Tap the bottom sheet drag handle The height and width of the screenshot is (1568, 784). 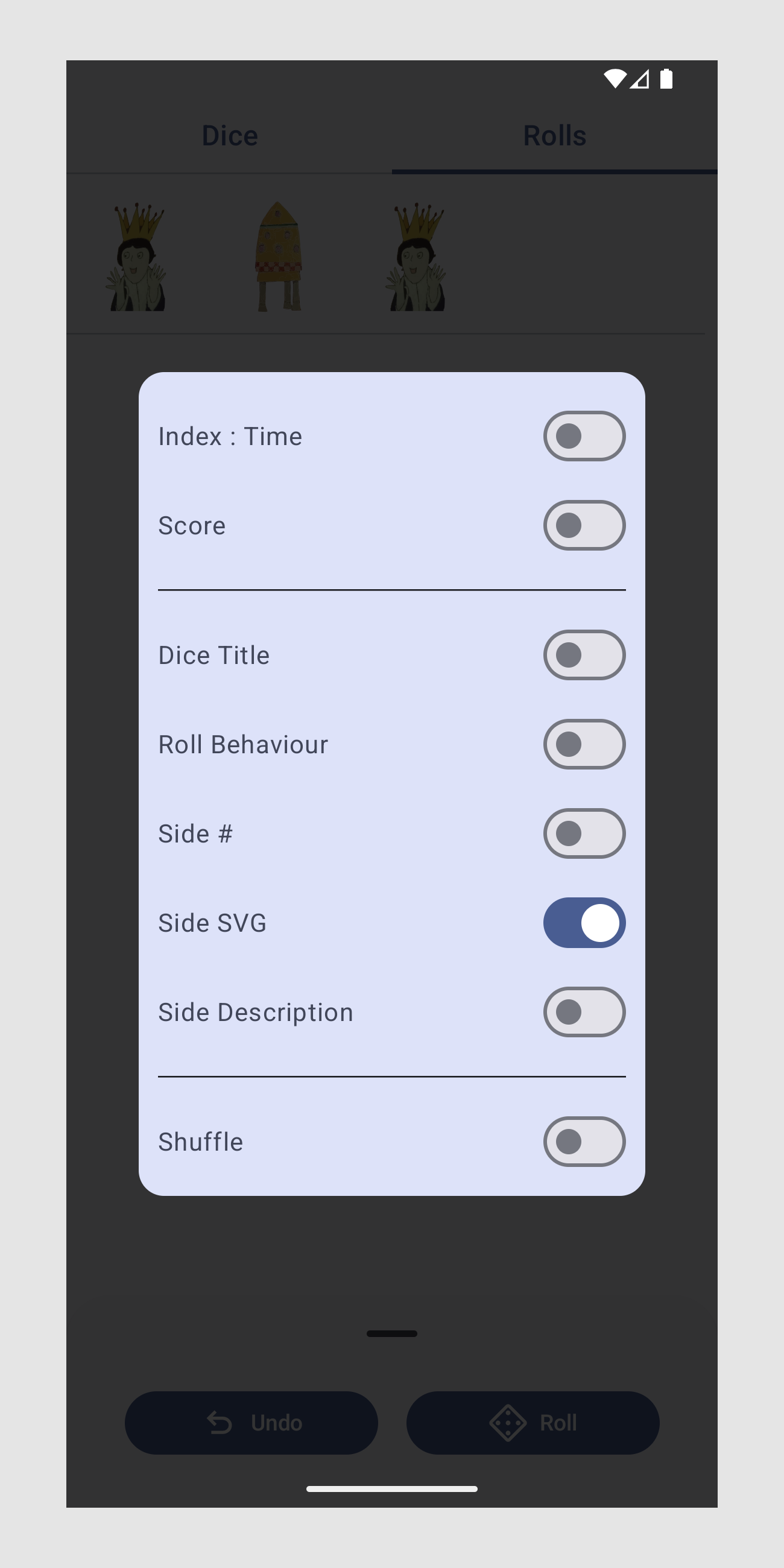[x=391, y=1333]
